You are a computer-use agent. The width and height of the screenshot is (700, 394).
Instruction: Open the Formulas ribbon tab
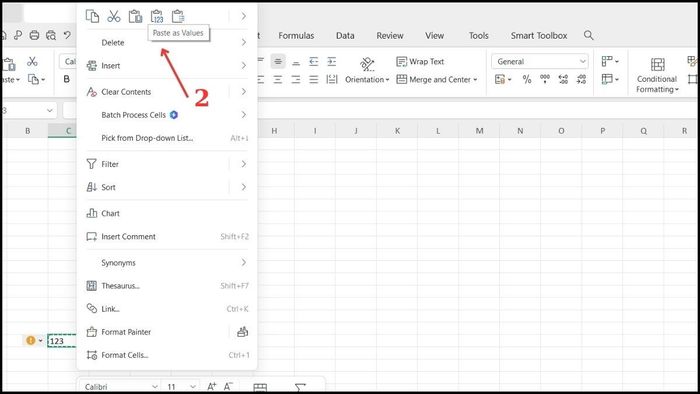[296, 36]
